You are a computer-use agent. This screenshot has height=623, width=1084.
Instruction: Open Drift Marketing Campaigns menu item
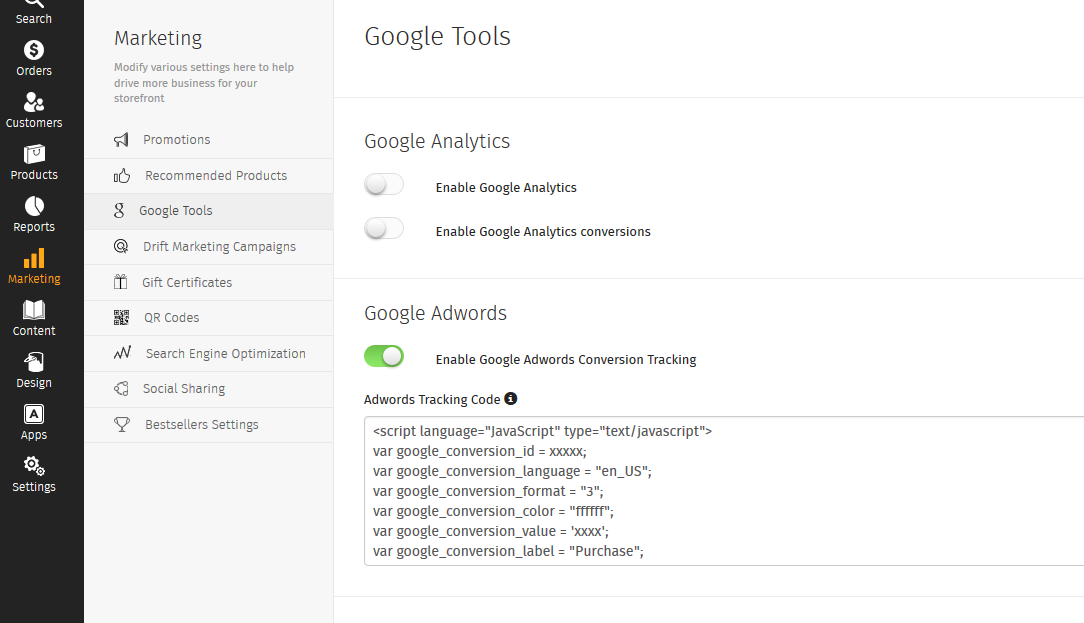click(209, 247)
